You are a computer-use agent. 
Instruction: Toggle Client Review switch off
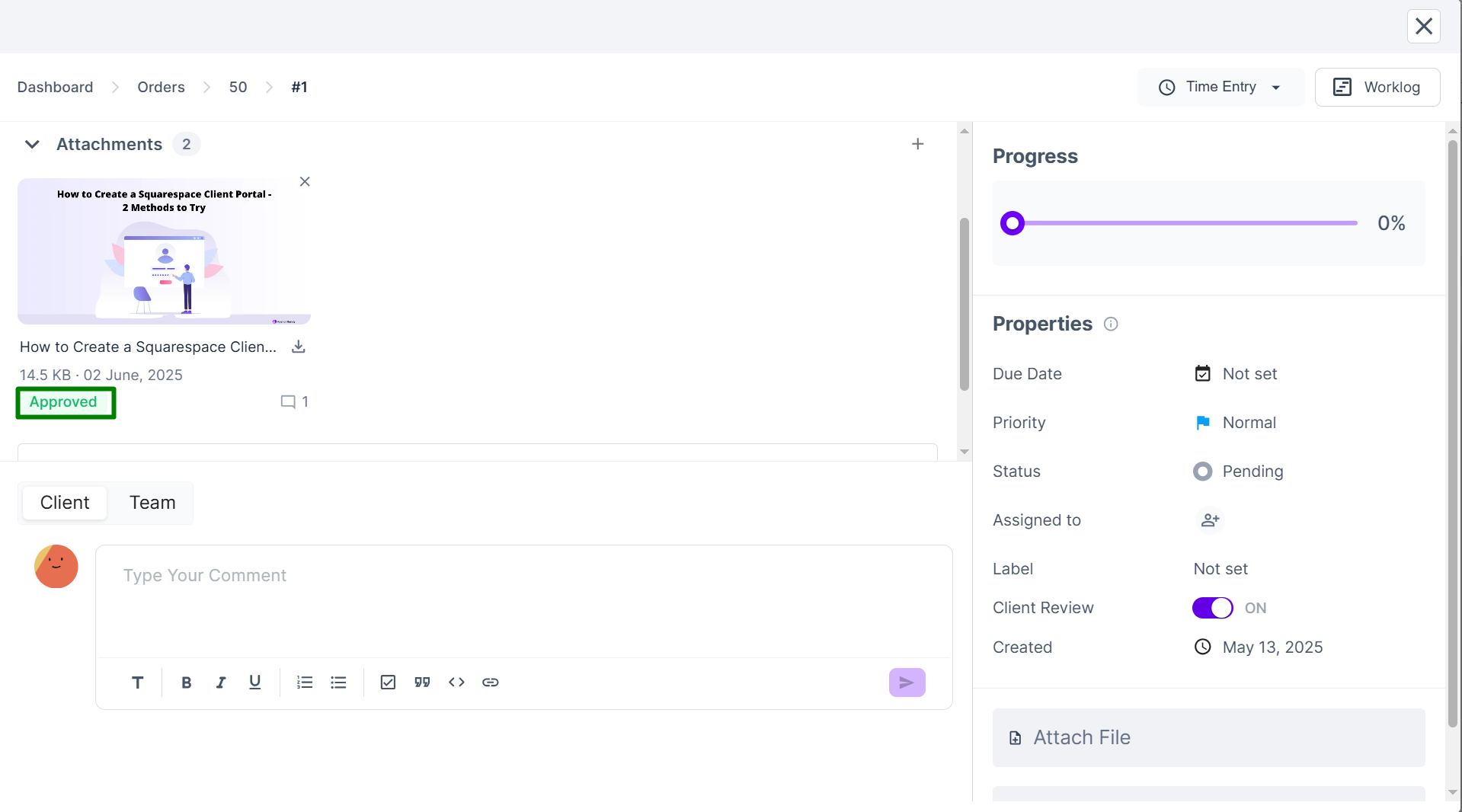pyautogui.click(x=1212, y=609)
